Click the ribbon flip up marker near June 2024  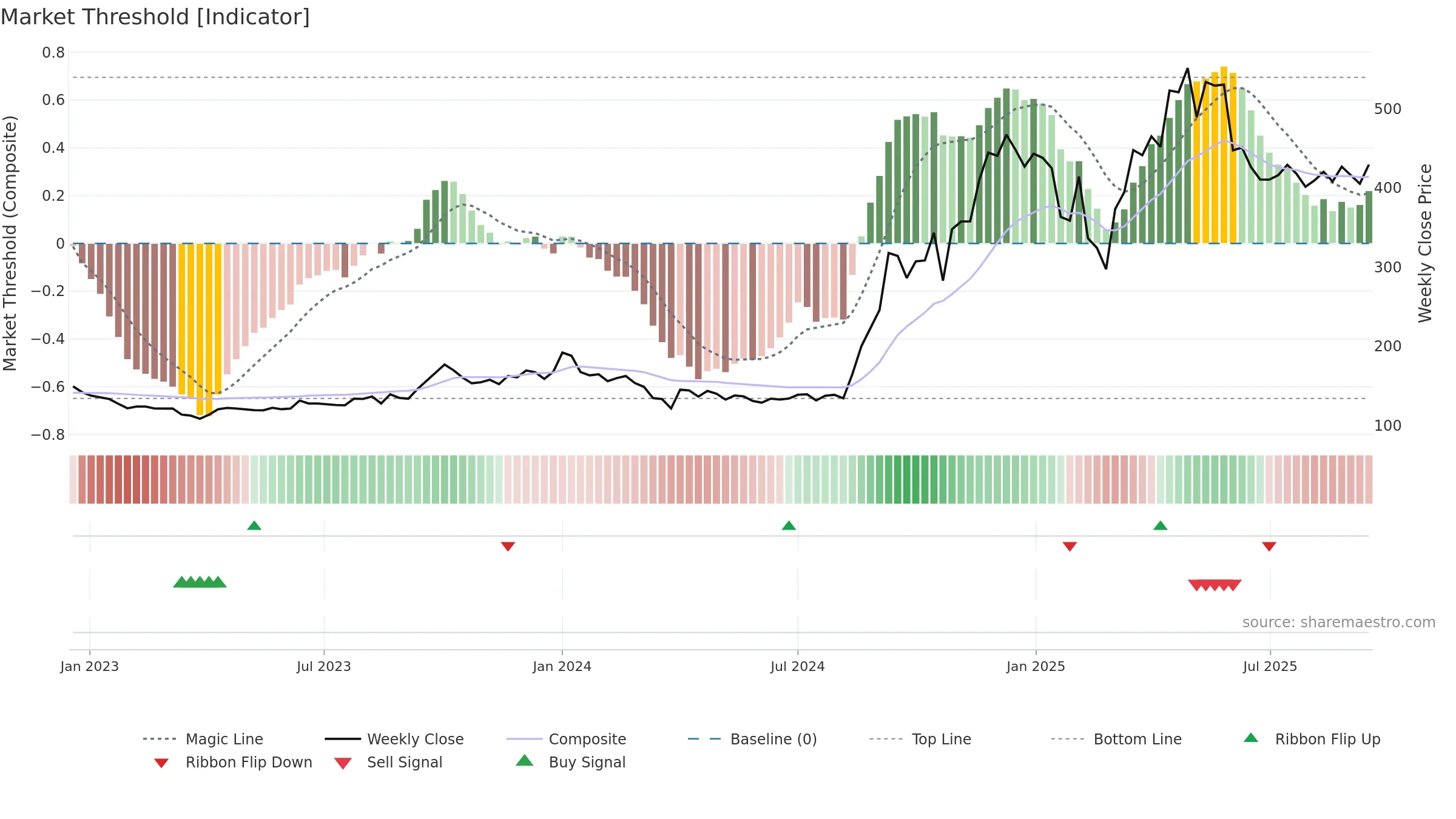coord(789,525)
